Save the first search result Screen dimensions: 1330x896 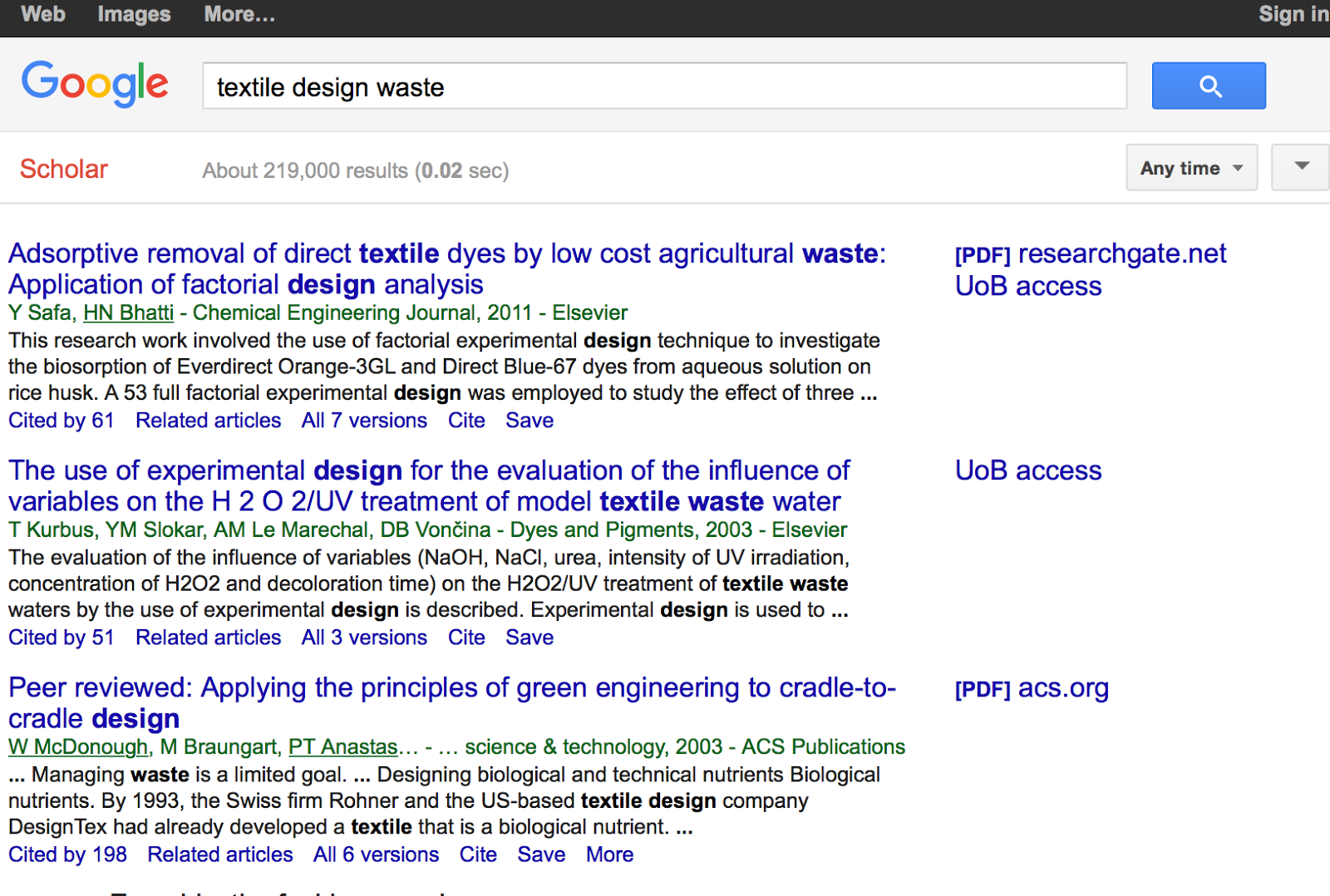pos(529,421)
